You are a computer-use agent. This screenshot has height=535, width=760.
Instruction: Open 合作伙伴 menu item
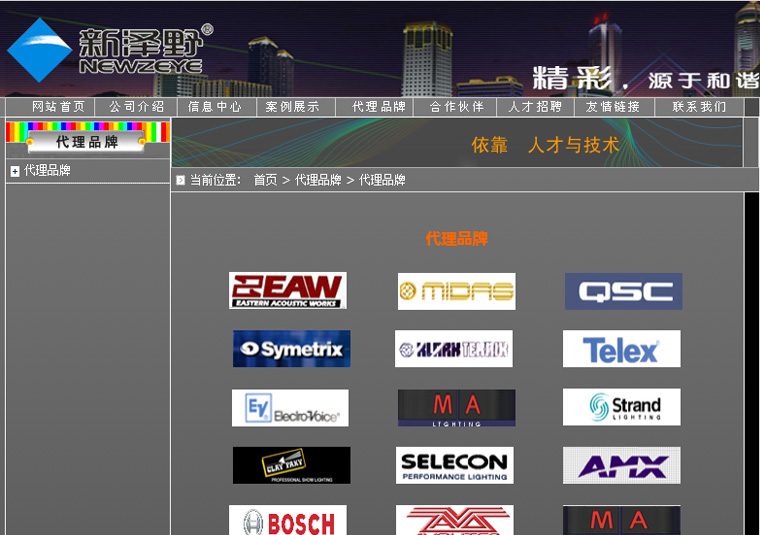pos(457,107)
